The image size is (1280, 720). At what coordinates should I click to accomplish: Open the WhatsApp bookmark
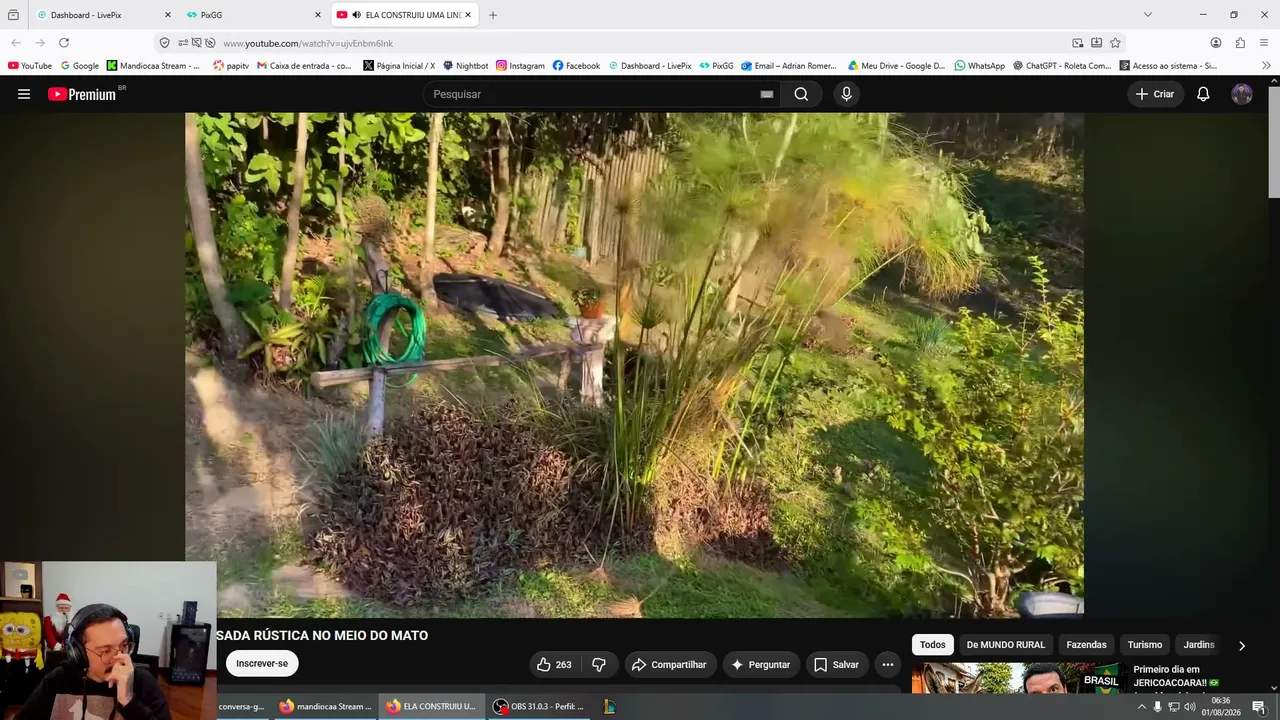[979, 66]
